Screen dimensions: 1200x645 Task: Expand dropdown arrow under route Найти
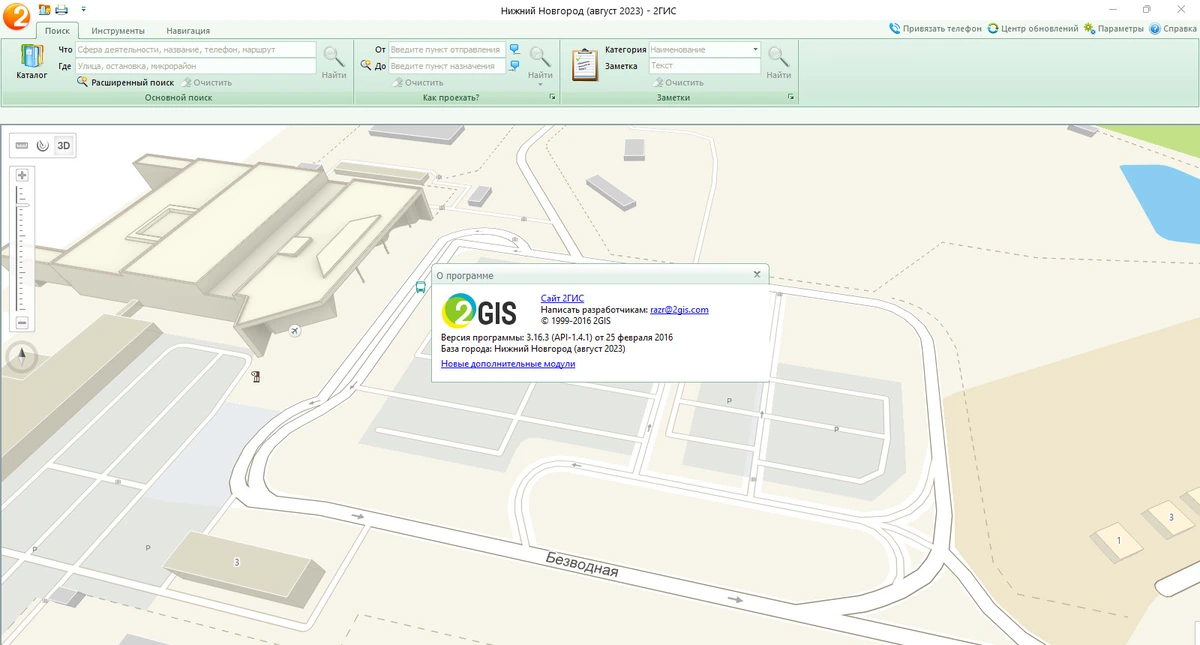click(540, 83)
